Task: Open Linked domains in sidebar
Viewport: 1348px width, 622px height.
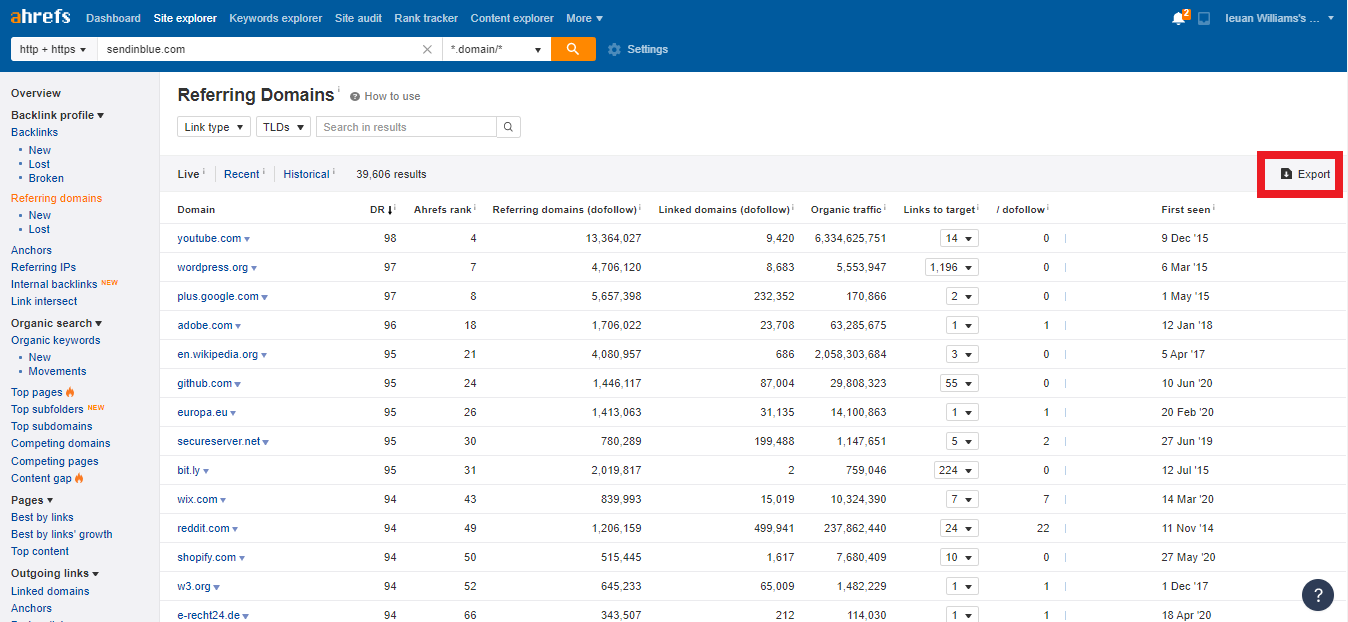Action: click(x=50, y=591)
